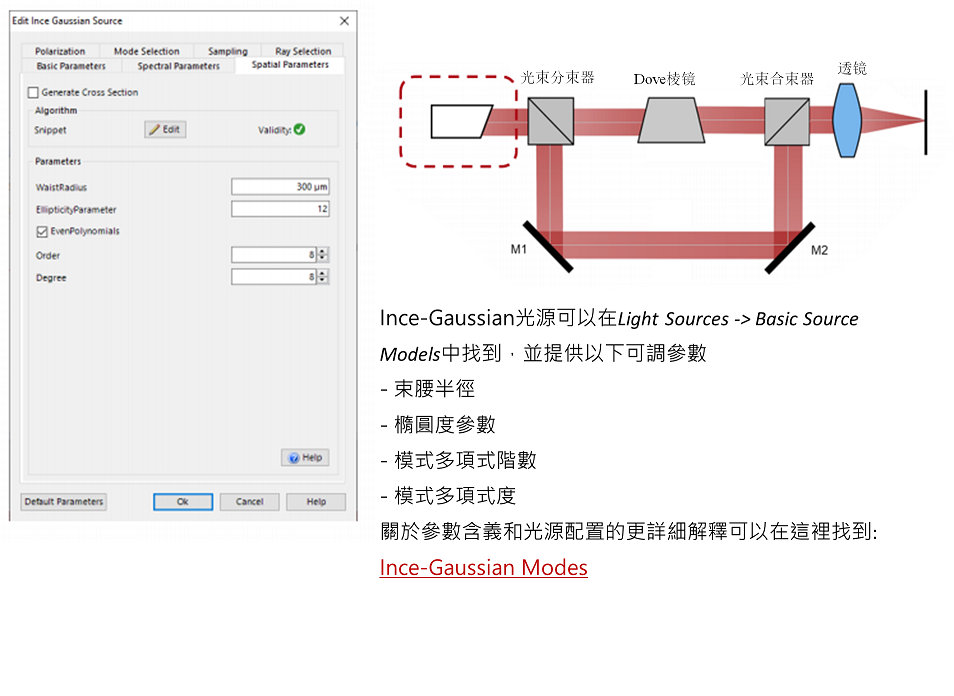The width and height of the screenshot is (954, 696).
Task: Close the Edit Ince Gaussian Source dialog
Action: [344, 21]
